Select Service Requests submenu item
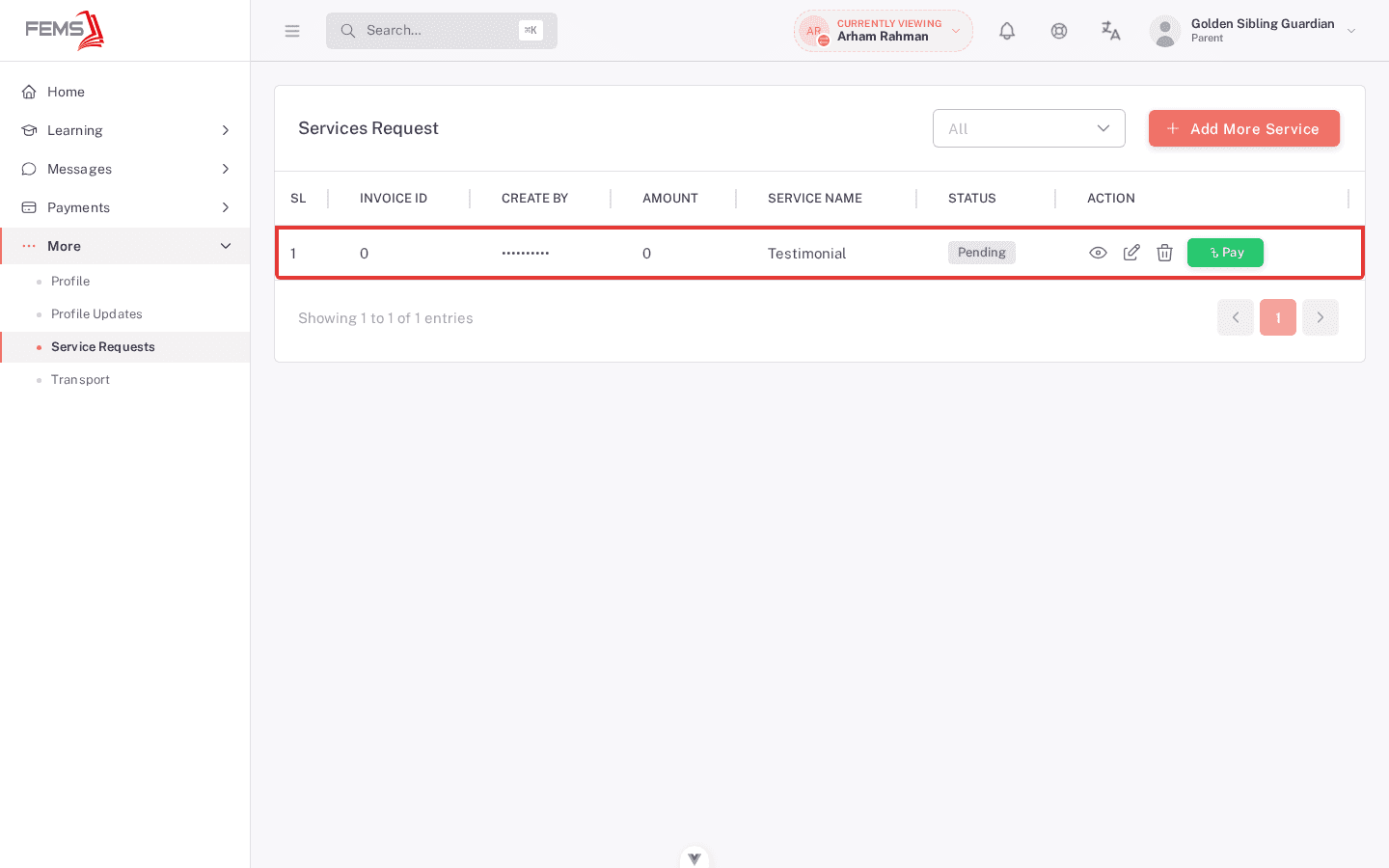Viewport: 1389px width, 868px height. 125,347
